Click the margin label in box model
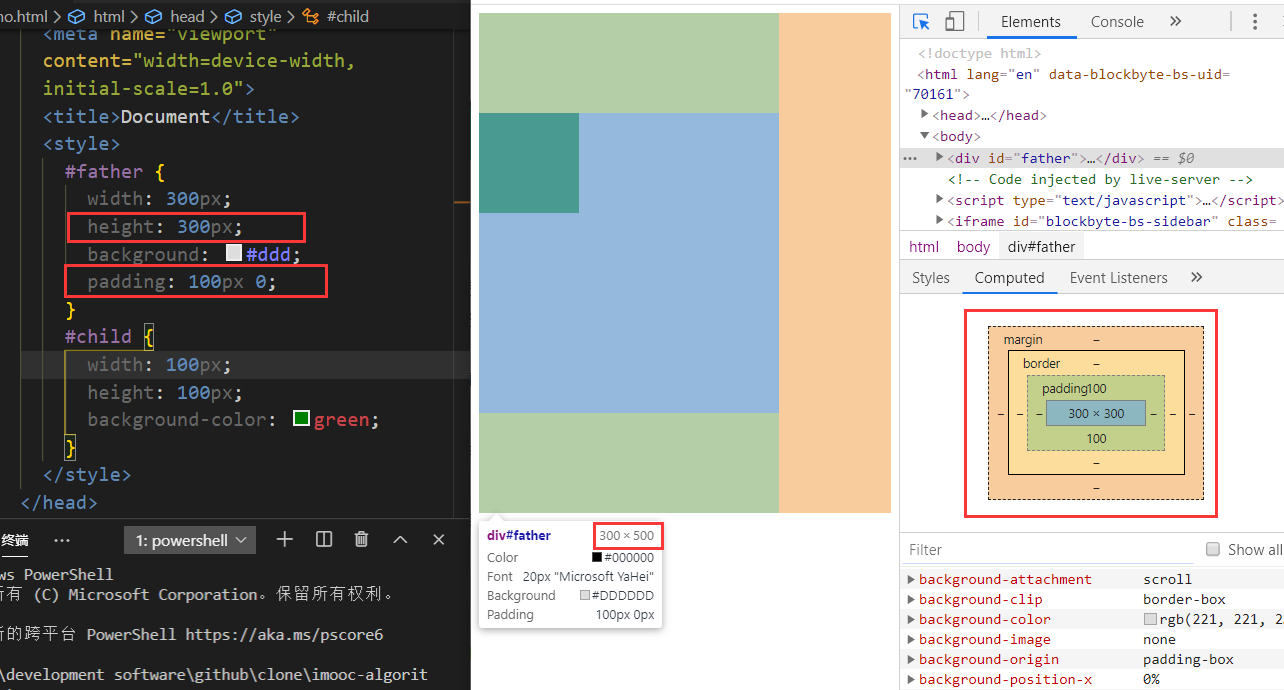This screenshot has width=1284, height=690. (x=1023, y=340)
